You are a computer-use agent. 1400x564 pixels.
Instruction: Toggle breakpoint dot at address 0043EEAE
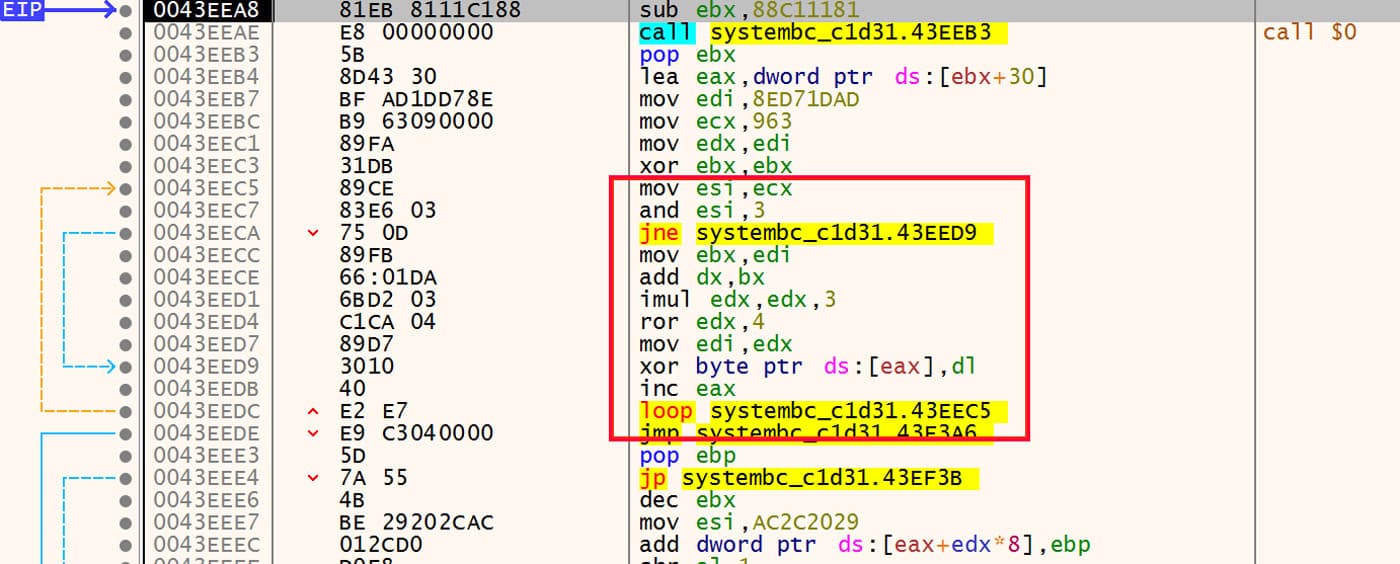tap(125, 33)
